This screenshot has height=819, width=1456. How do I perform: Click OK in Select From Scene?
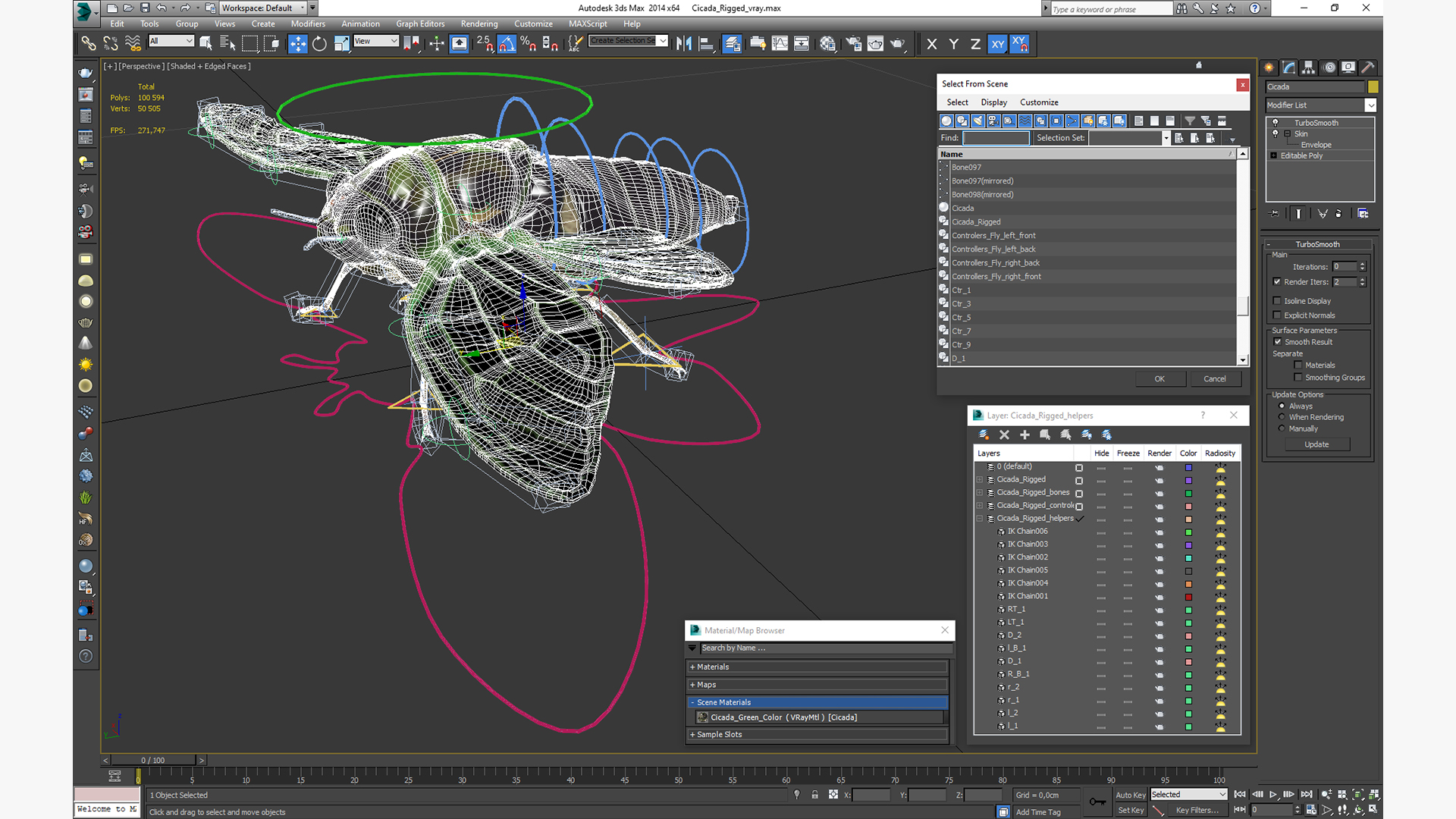click(x=1159, y=379)
